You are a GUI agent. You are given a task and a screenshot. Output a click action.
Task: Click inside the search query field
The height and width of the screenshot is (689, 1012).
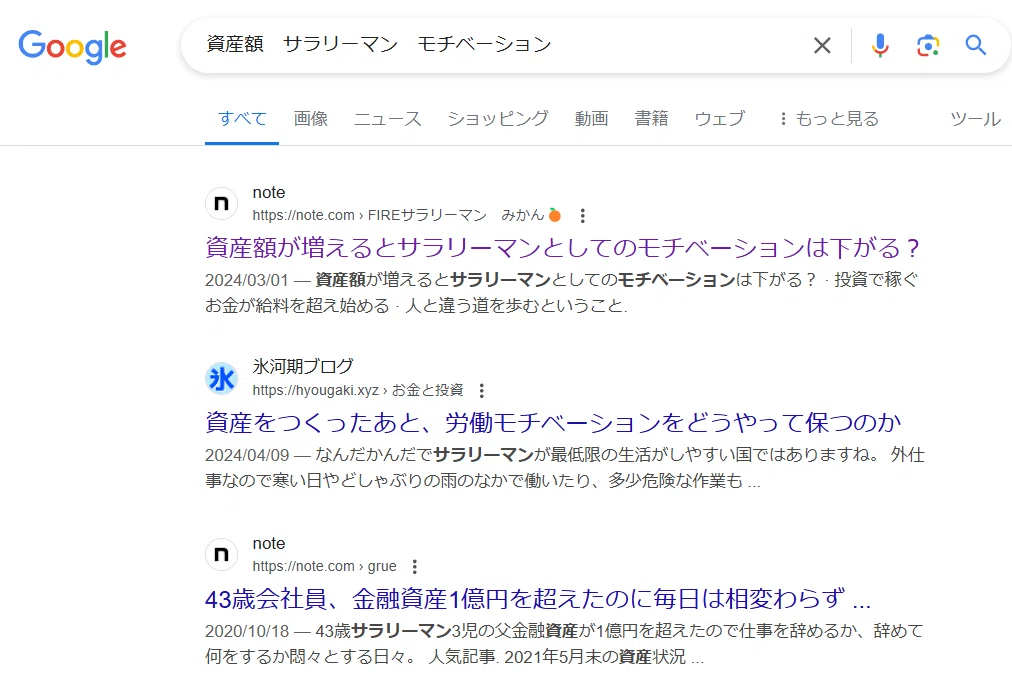(x=497, y=45)
